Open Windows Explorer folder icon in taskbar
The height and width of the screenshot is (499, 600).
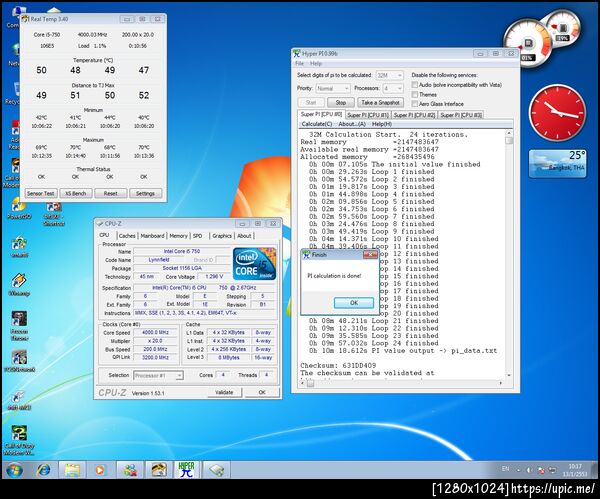click(x=72, y=470)
